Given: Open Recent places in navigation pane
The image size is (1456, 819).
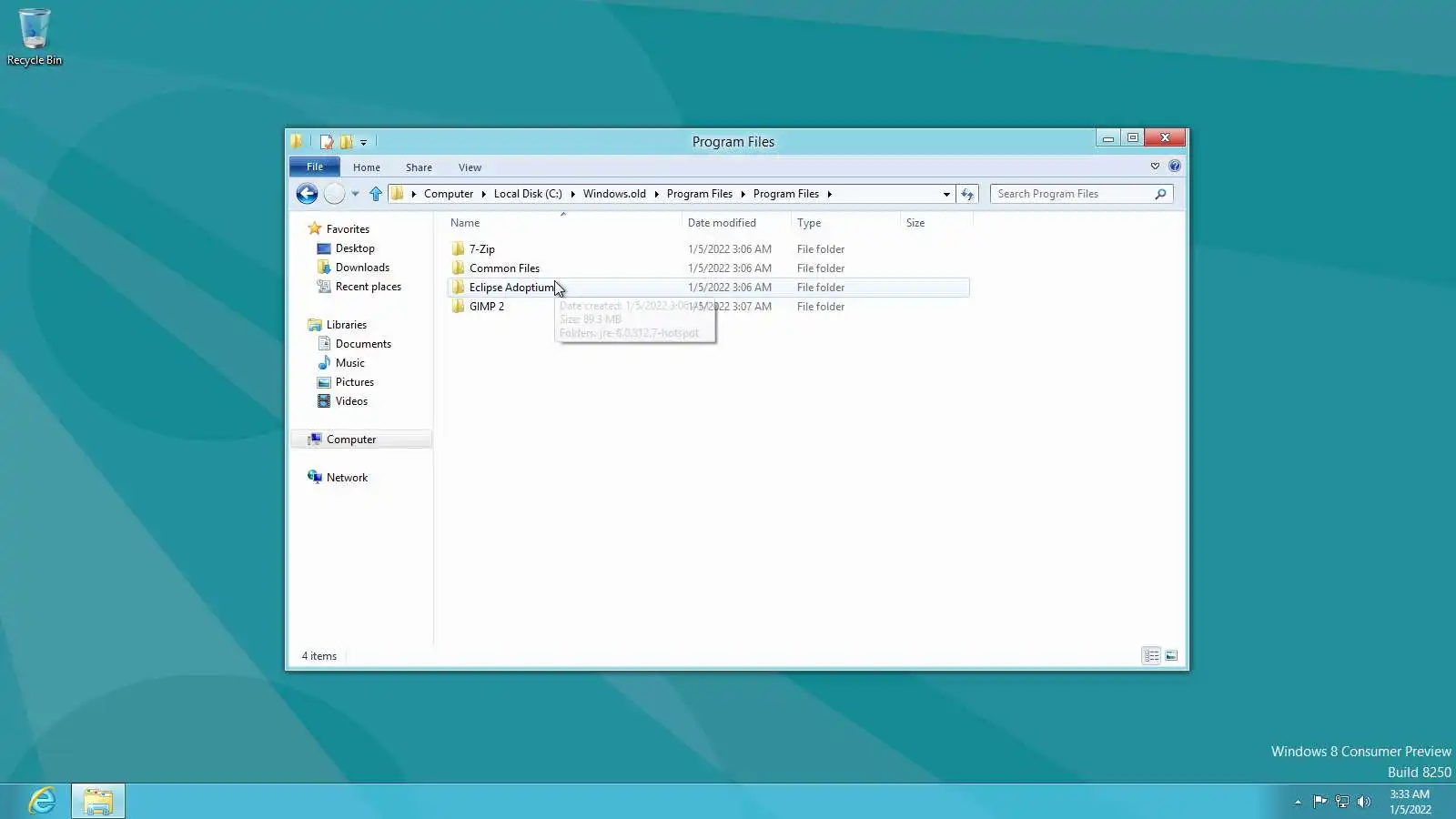Looking at the screenshot, I should pos(368,287).
